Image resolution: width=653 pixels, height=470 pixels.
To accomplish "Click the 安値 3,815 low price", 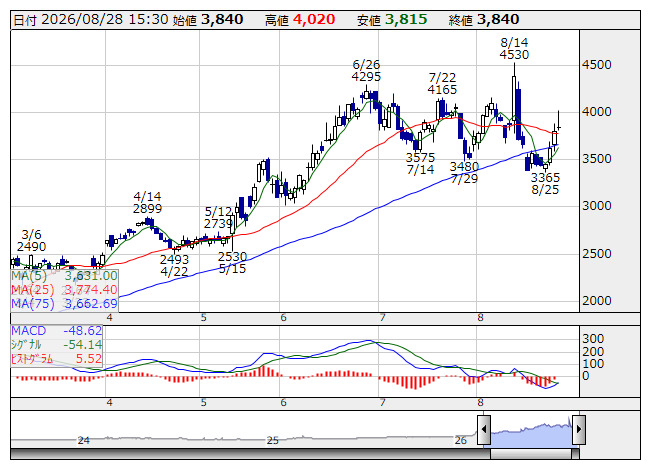I will coord(392,20).
